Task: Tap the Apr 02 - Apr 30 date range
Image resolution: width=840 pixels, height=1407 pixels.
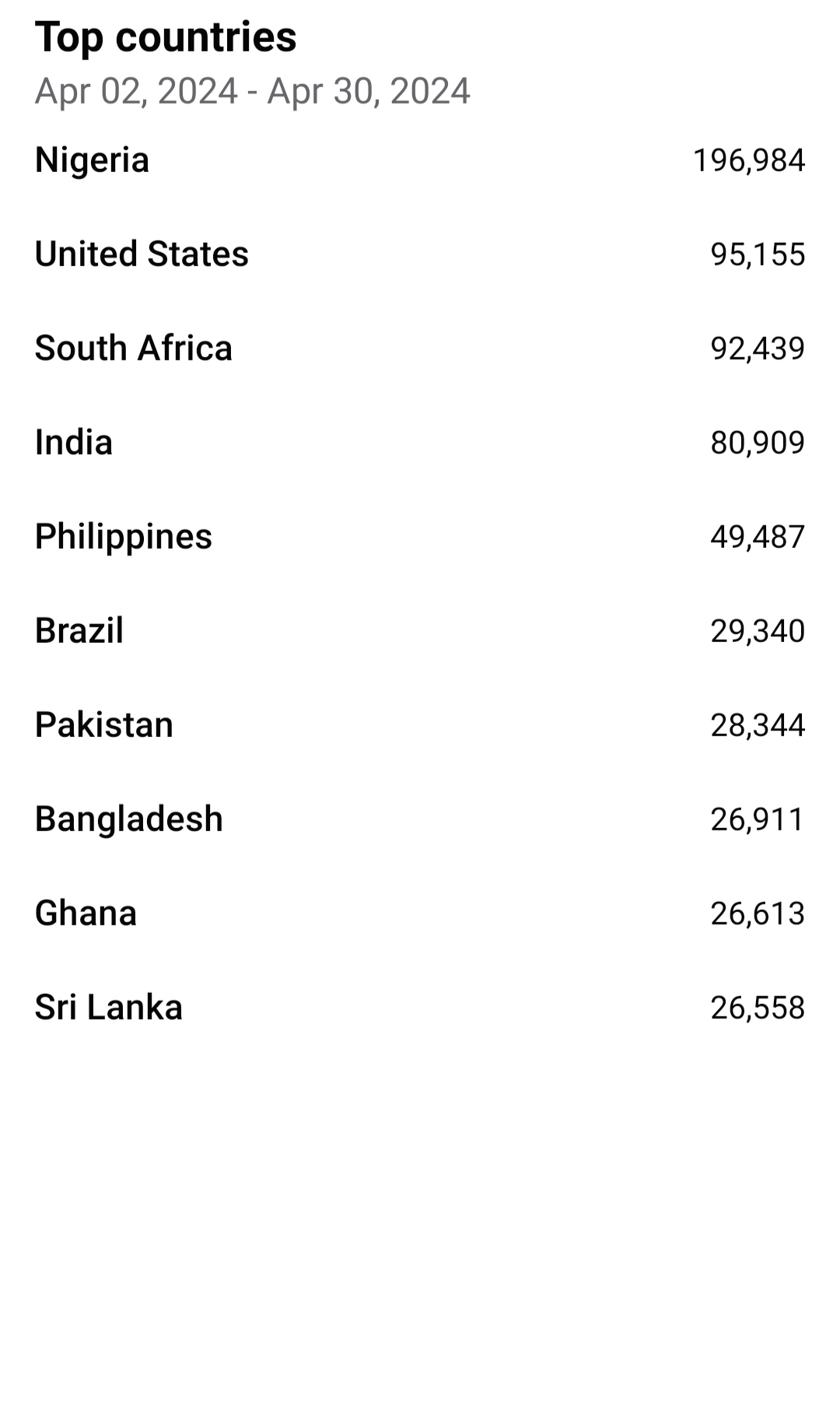Action: click(253, 91)
